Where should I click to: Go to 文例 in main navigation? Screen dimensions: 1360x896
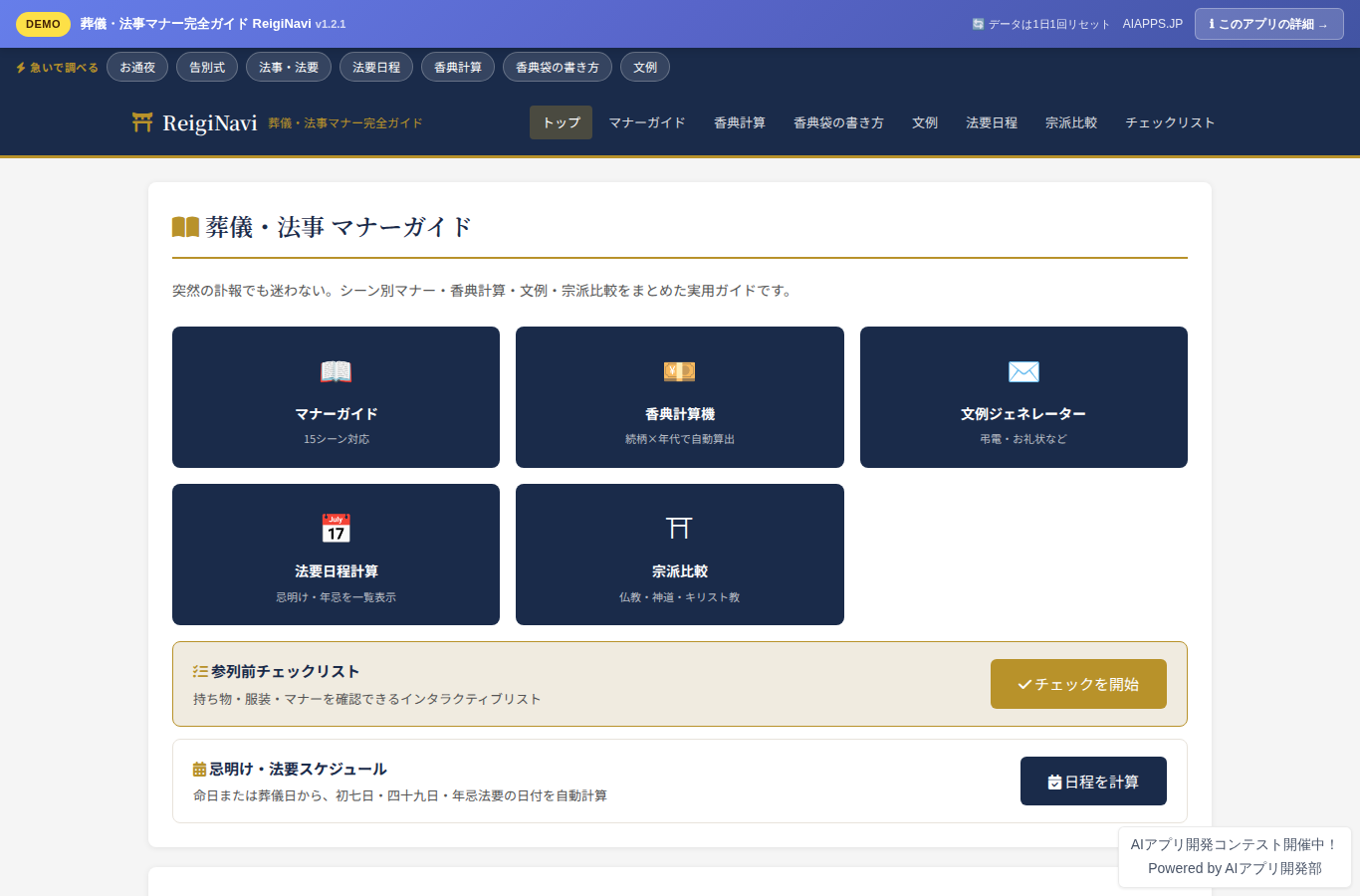click(925, 122)
